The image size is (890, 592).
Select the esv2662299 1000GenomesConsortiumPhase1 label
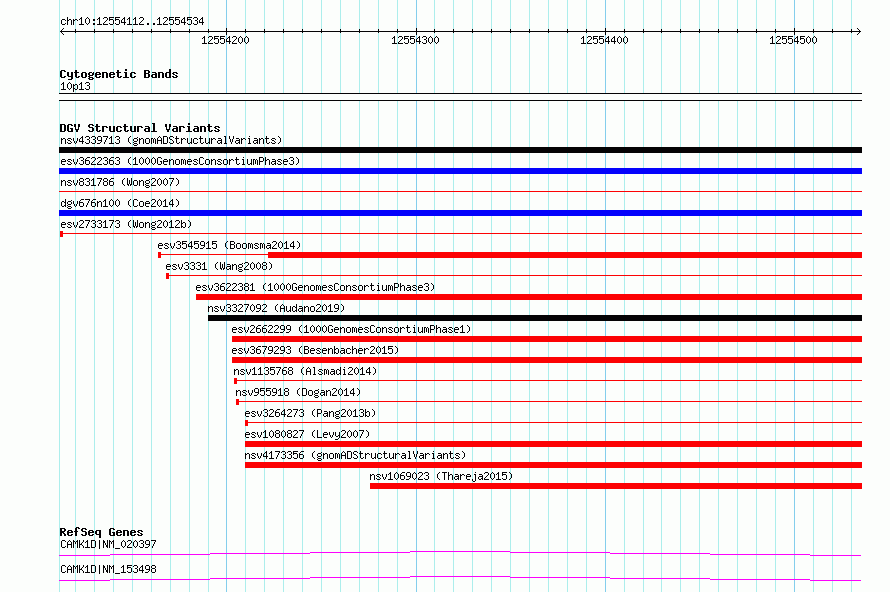pyautogui.click(x=351, y=329)
